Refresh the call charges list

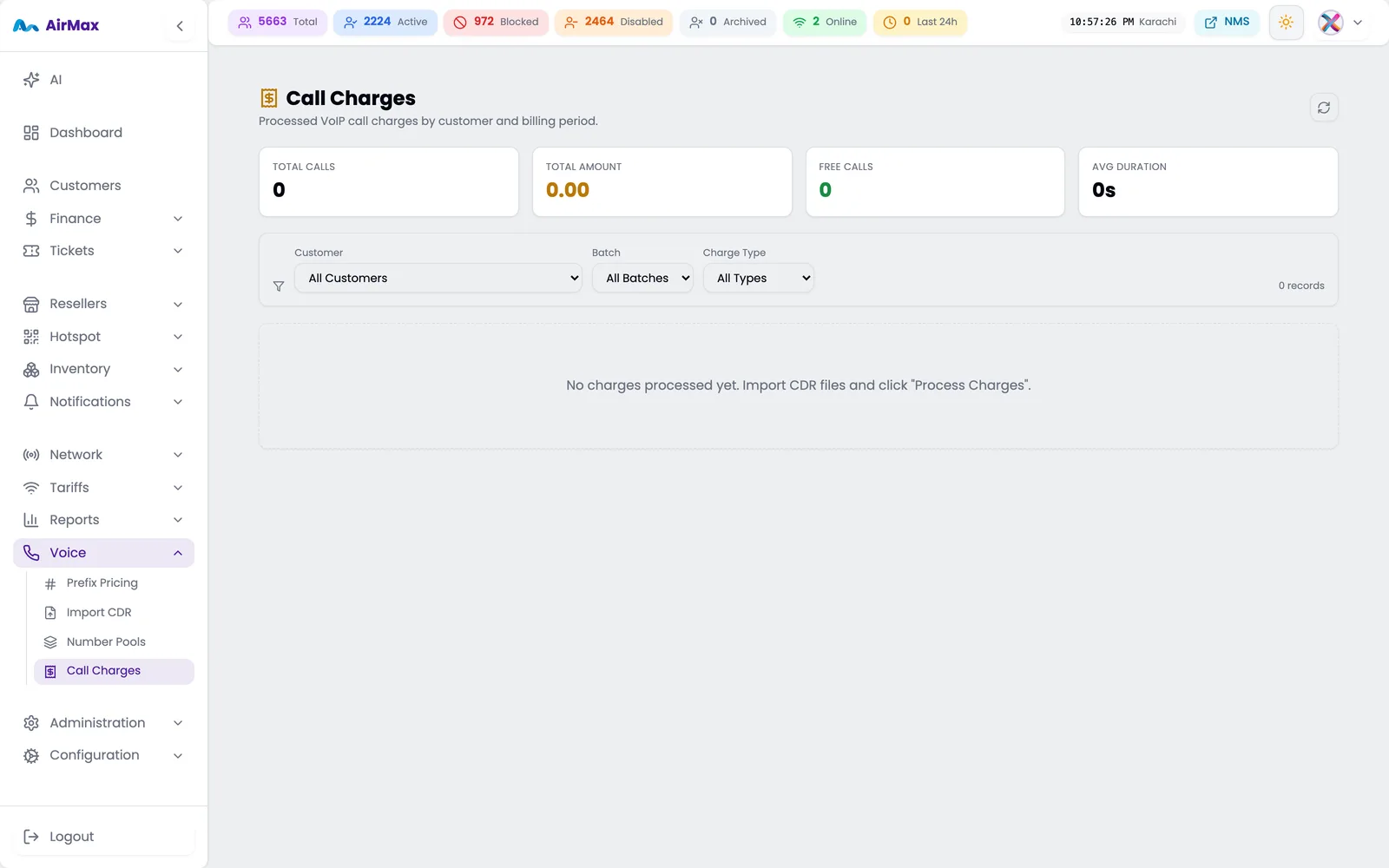point(1324,108)
